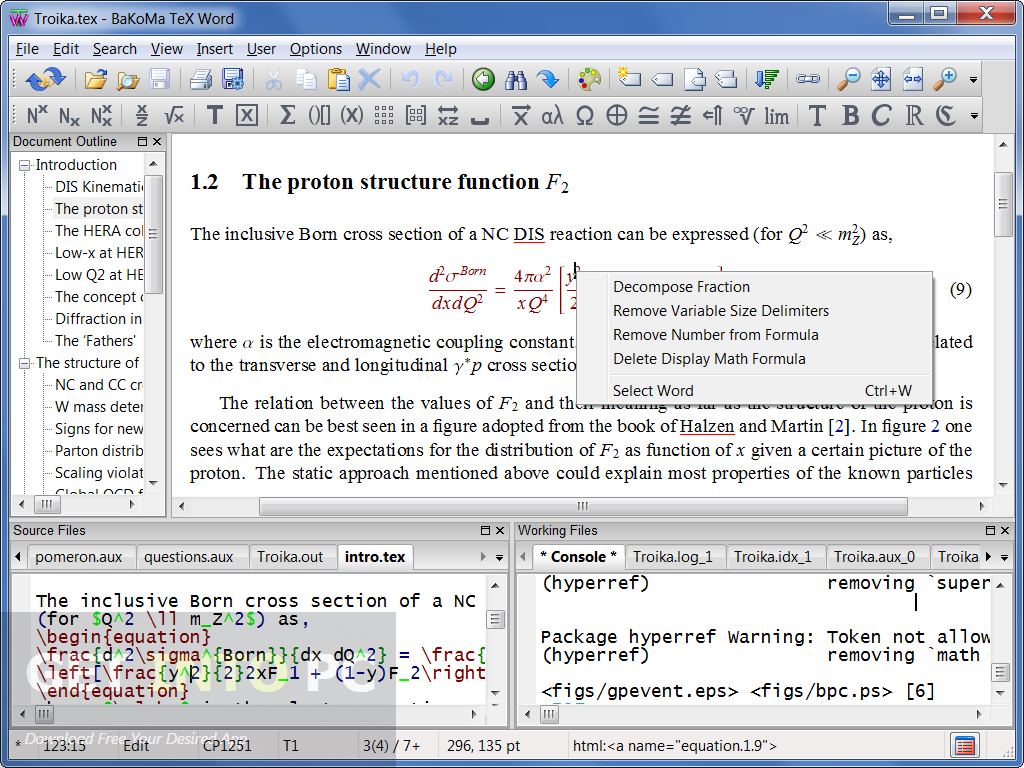This screenshot has width=1024, height=768.
Task: Click the chain link icon
Action: (x=808, y=80)
